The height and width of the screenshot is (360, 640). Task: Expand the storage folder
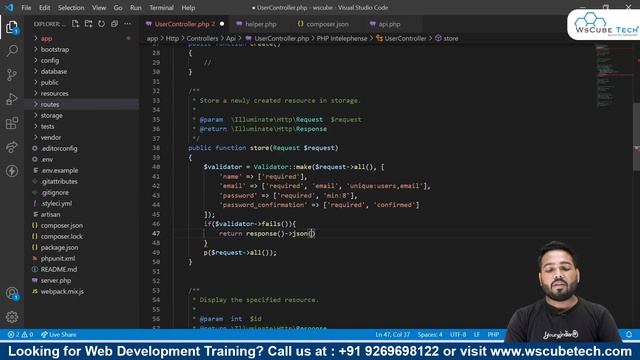click(x=82, y=116)
